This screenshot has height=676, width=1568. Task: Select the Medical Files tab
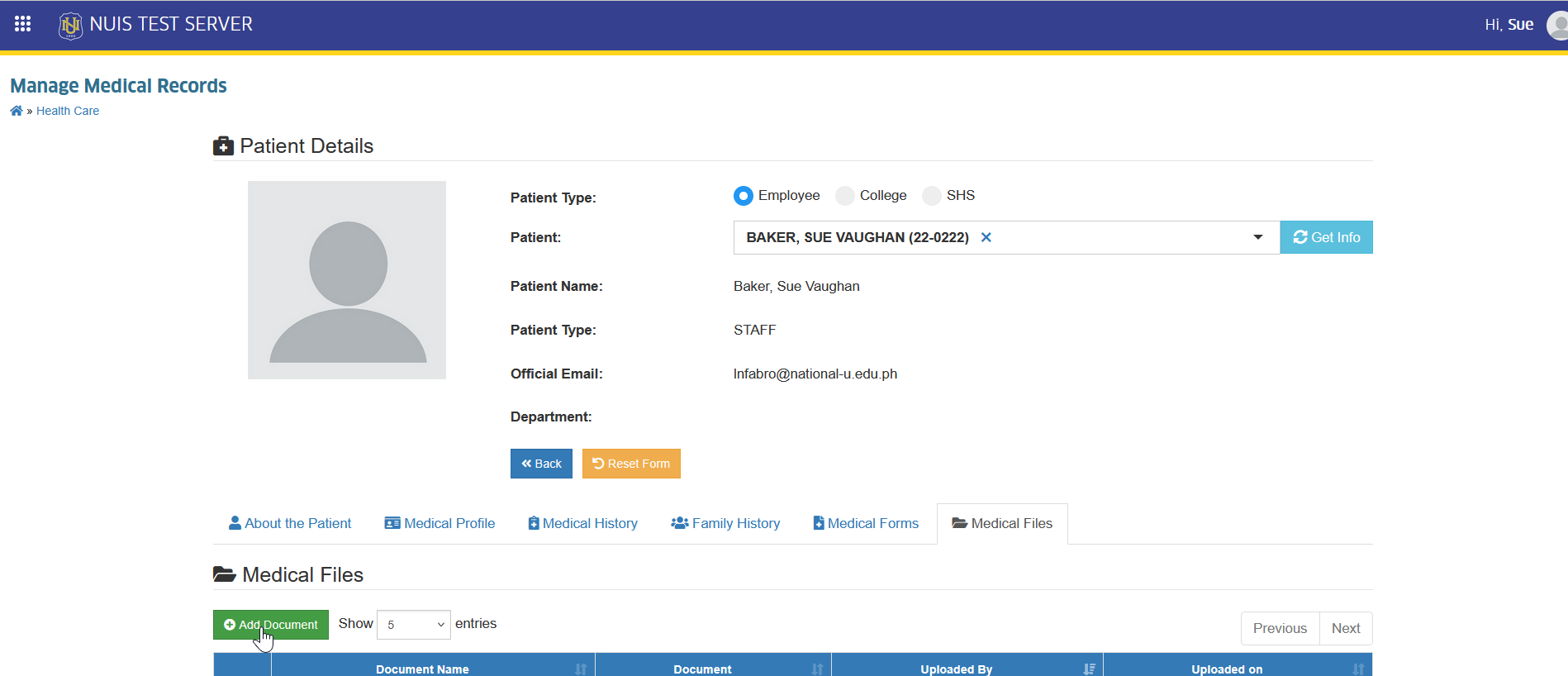(x=1002, y=523)
